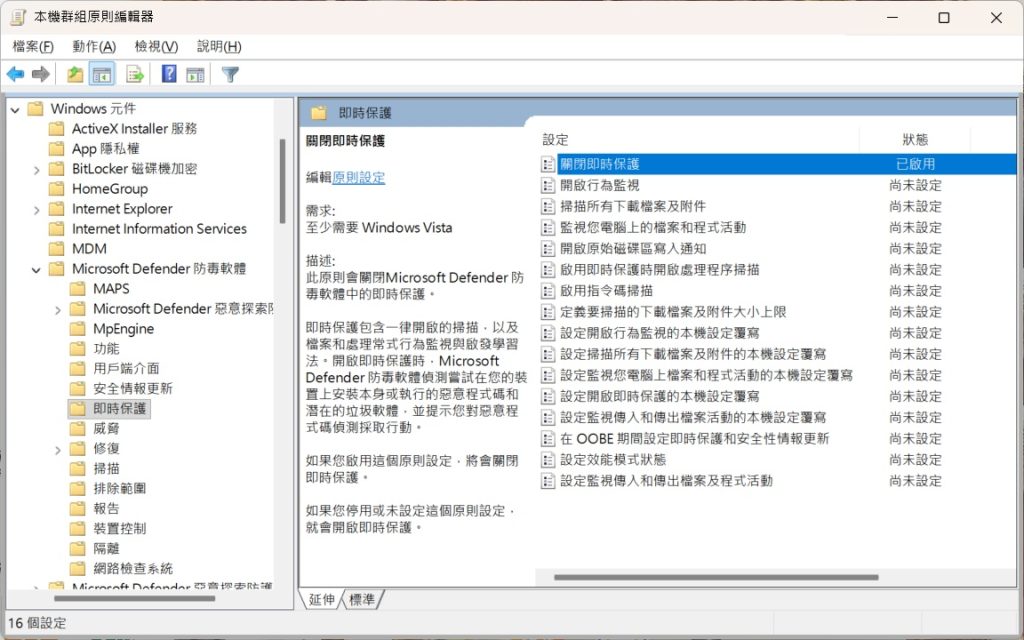This screenshot has height=640, width=1024.
Task: Select the 開啟行為監視 policy setting
Action: coord(599,185)
